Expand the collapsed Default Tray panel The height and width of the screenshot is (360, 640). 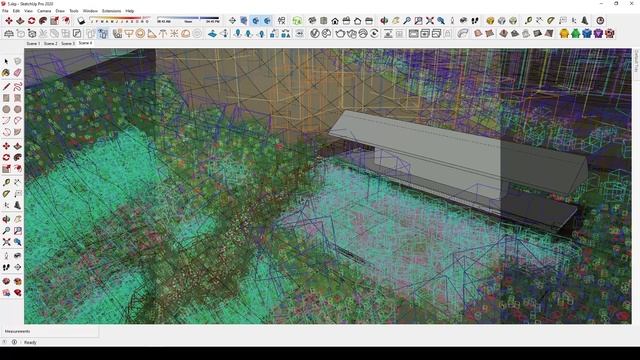click(x=636, y=61)
